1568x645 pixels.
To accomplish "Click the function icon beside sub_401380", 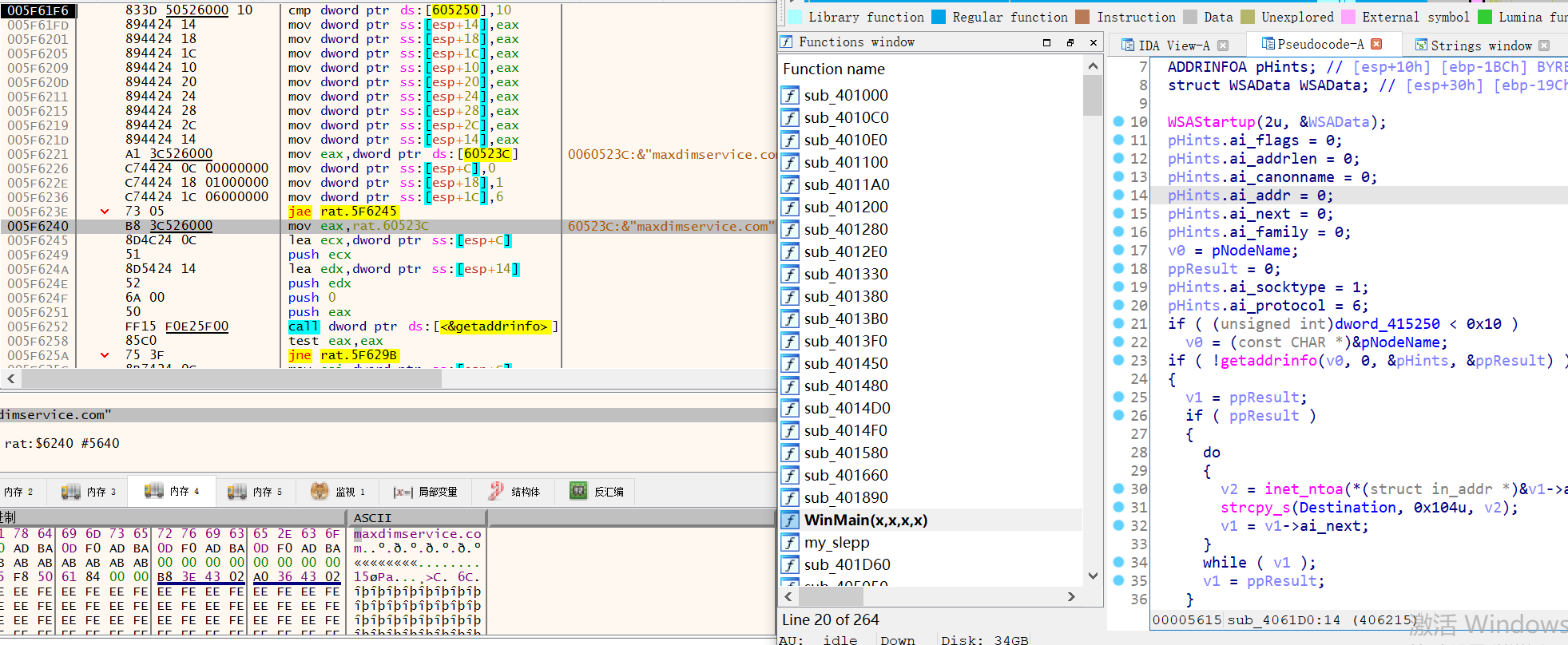I will (789, 296).
